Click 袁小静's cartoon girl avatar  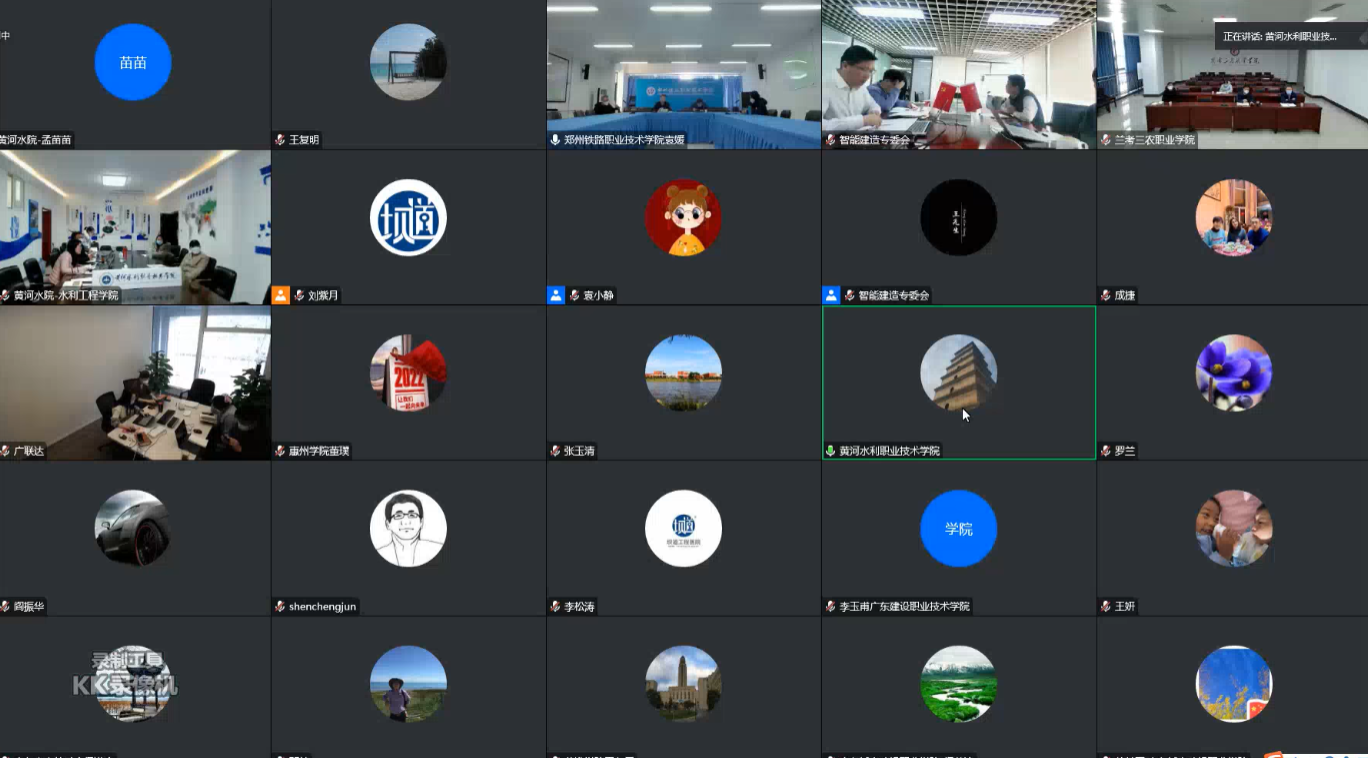[683, 218]
